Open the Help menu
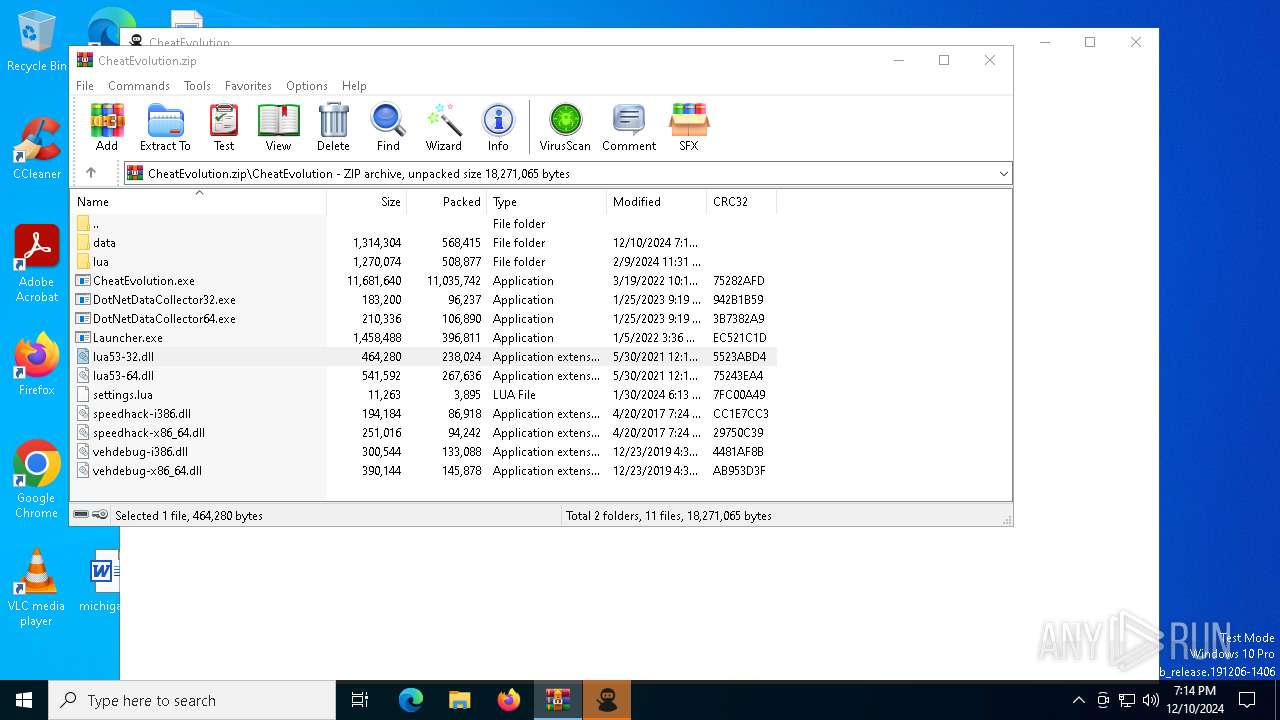 [x=354, y=86]
